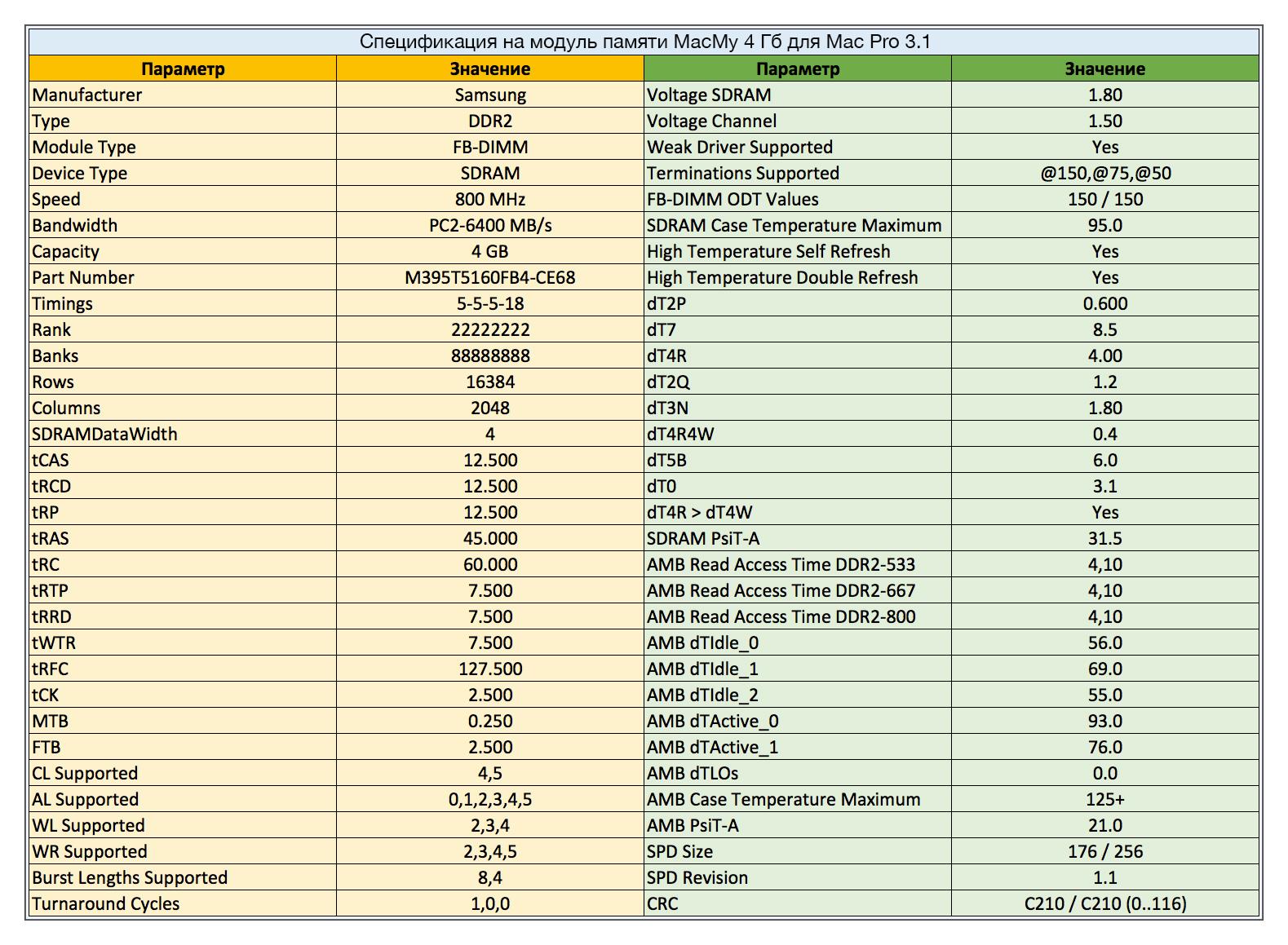Select the Voltage Channel value '1.50'
1288x945 pixels.
[x=1105, y=121]
